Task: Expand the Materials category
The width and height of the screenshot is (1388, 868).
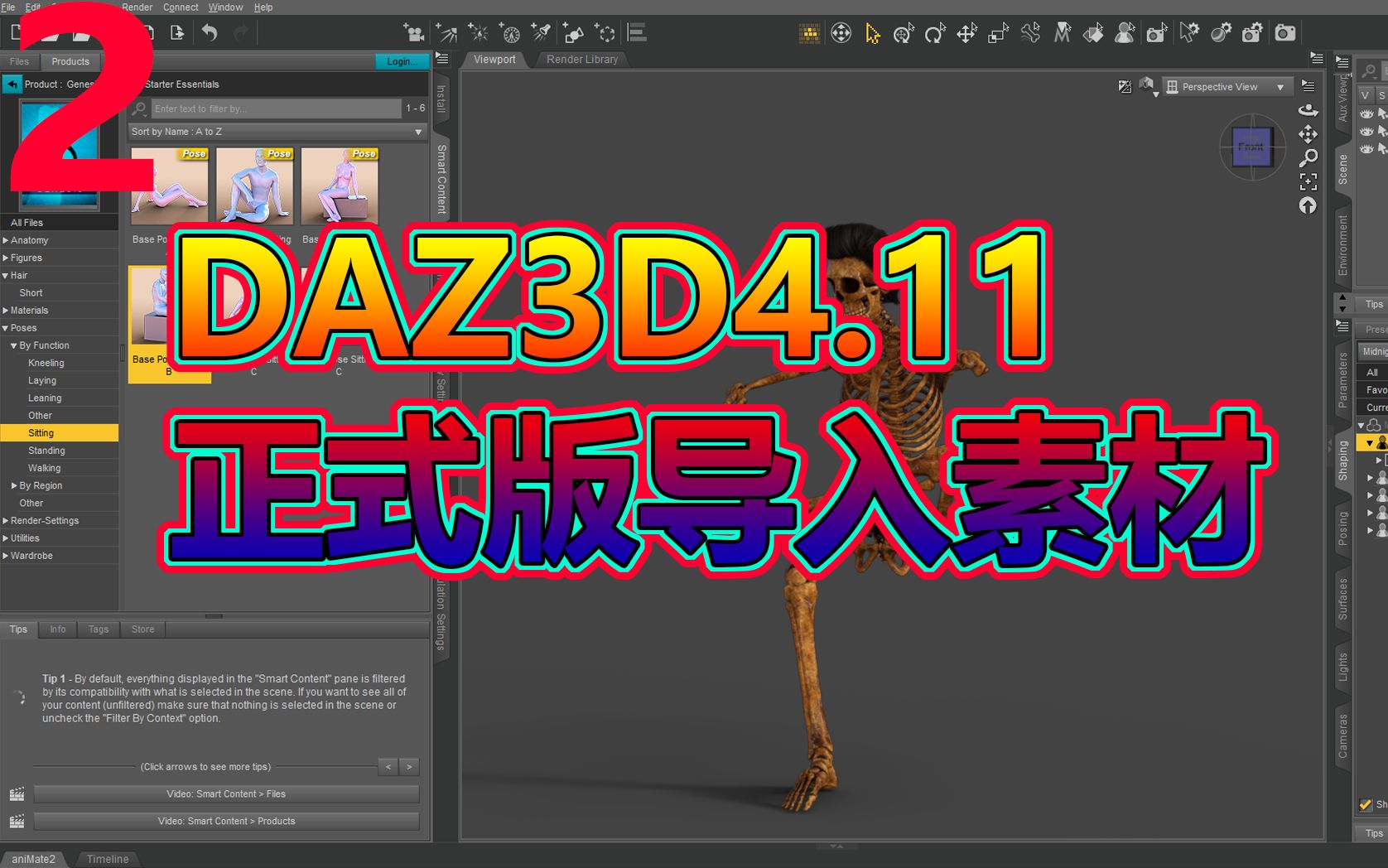Action: point(6,311)
